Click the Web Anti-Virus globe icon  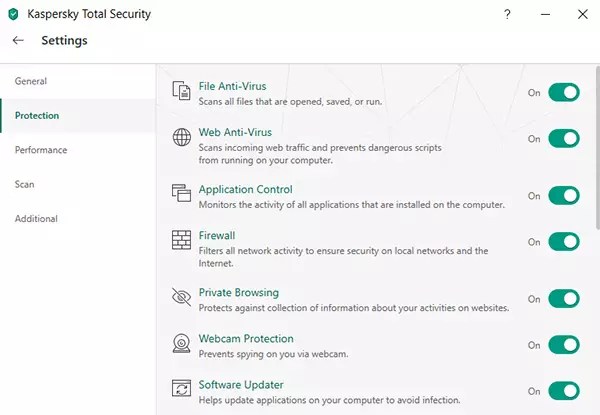[182, 138]
